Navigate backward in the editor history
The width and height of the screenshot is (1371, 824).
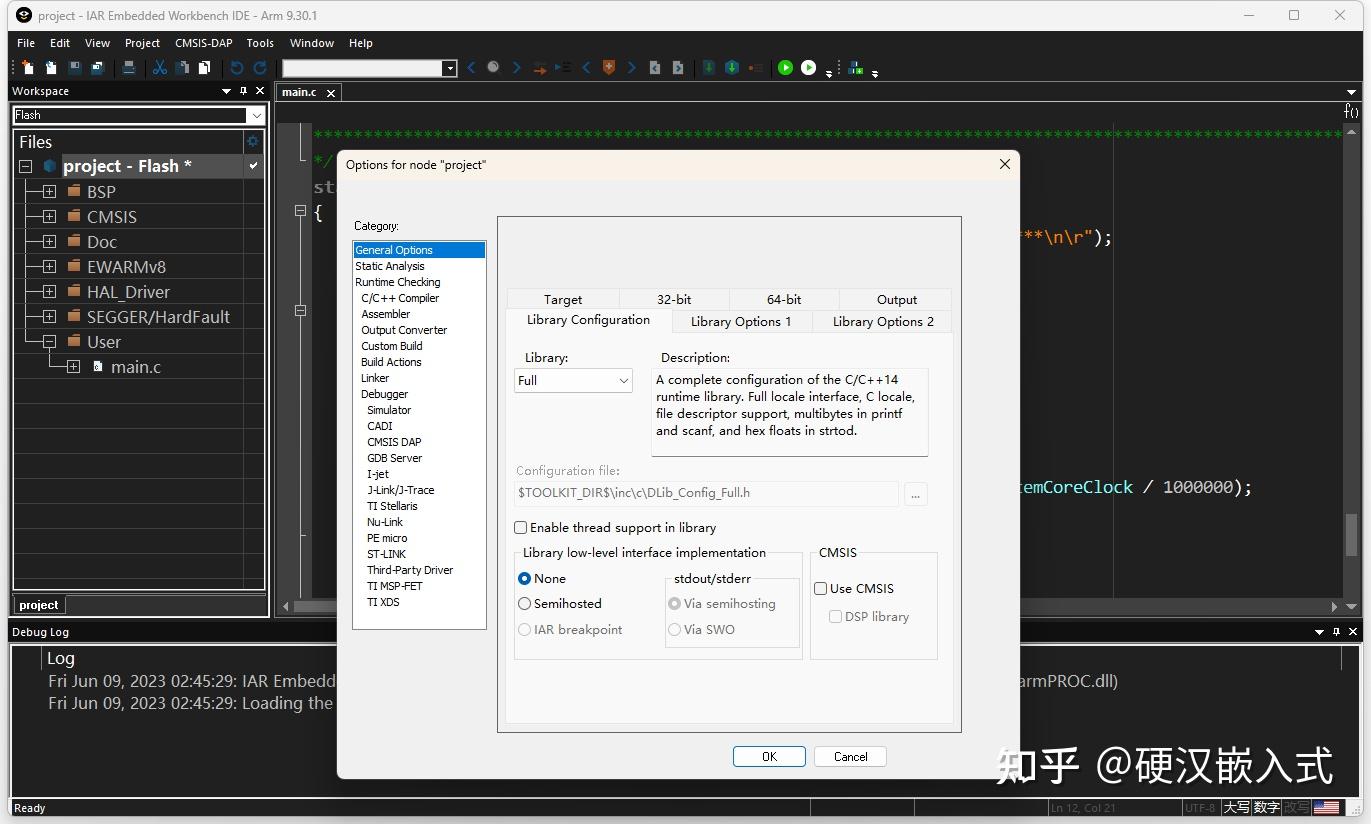click(655, 68)
